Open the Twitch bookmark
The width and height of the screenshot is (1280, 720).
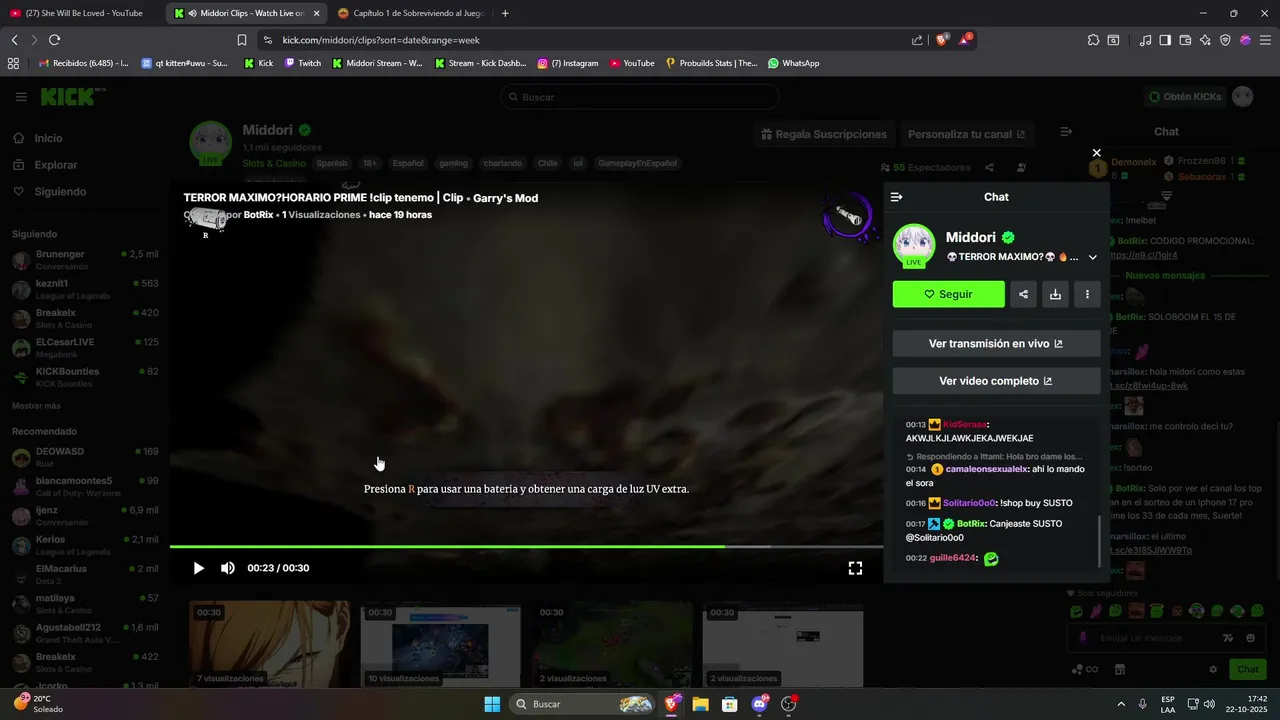click(303, 63)
